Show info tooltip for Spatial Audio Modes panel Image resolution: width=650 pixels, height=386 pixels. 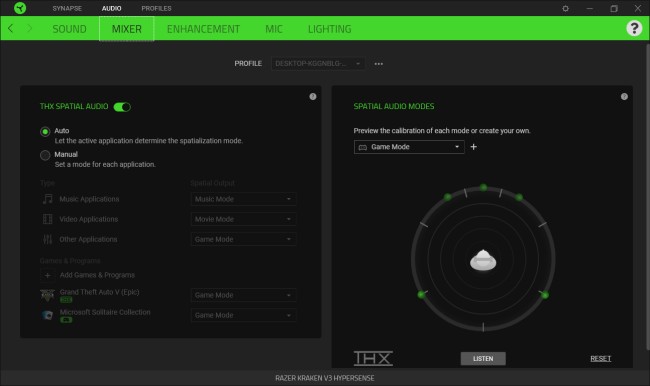(x=624, y=97)
